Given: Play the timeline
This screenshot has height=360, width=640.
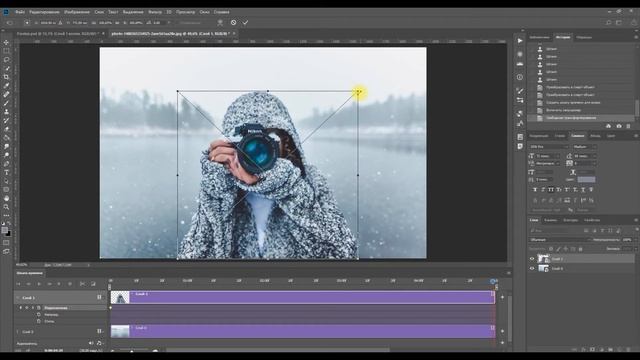Looking at the screenshot, I should (x=39, y=284).
